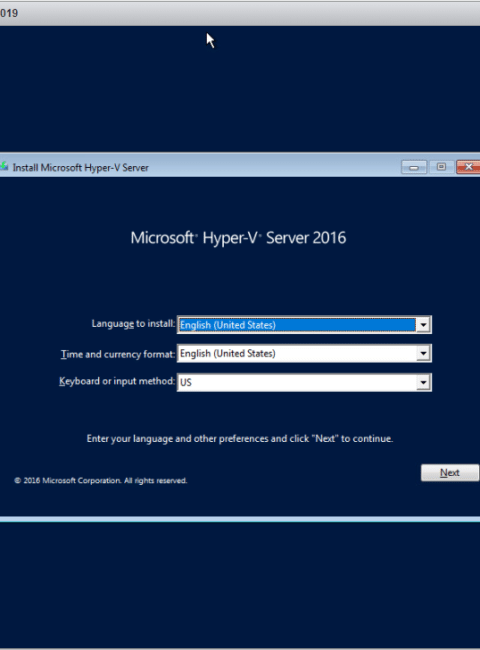
Task: Open the Time and currency format dropdown arrow
Action: (423, 353)
